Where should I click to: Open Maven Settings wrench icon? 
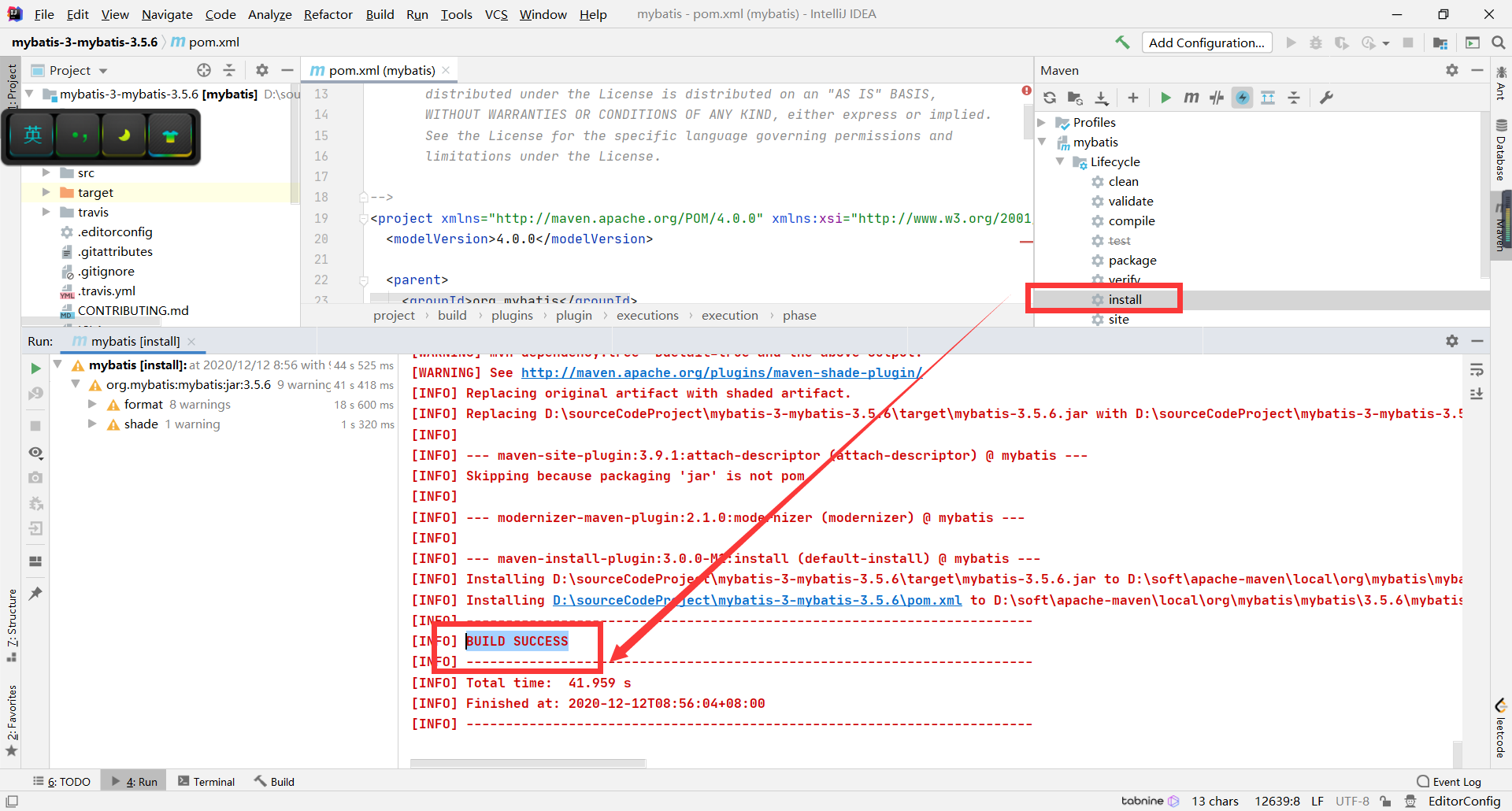pos(1326,98)
